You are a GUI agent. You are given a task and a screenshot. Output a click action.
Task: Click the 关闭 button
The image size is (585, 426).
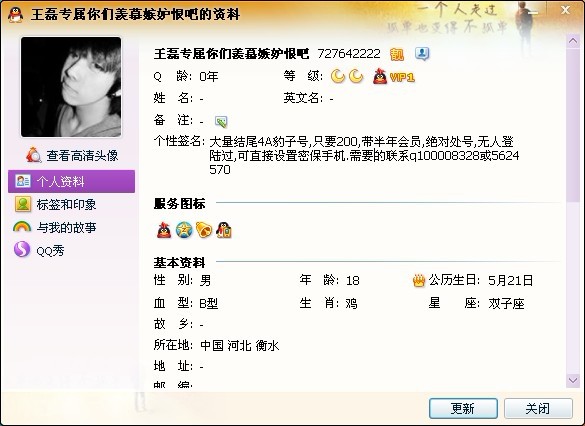[538, 408]
